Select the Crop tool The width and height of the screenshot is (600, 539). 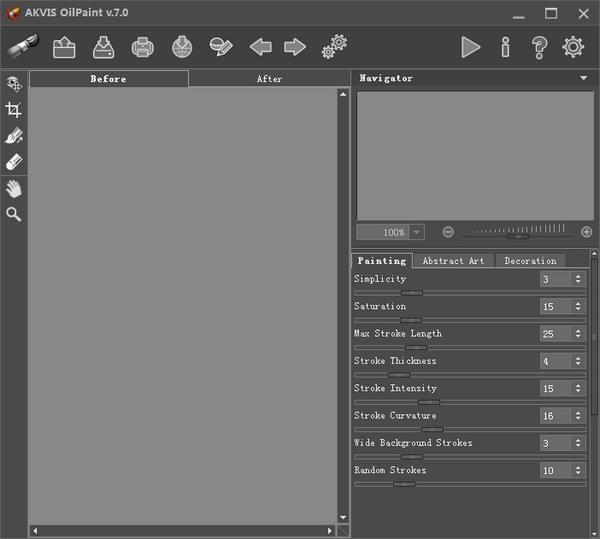click(x=14, y=110)
